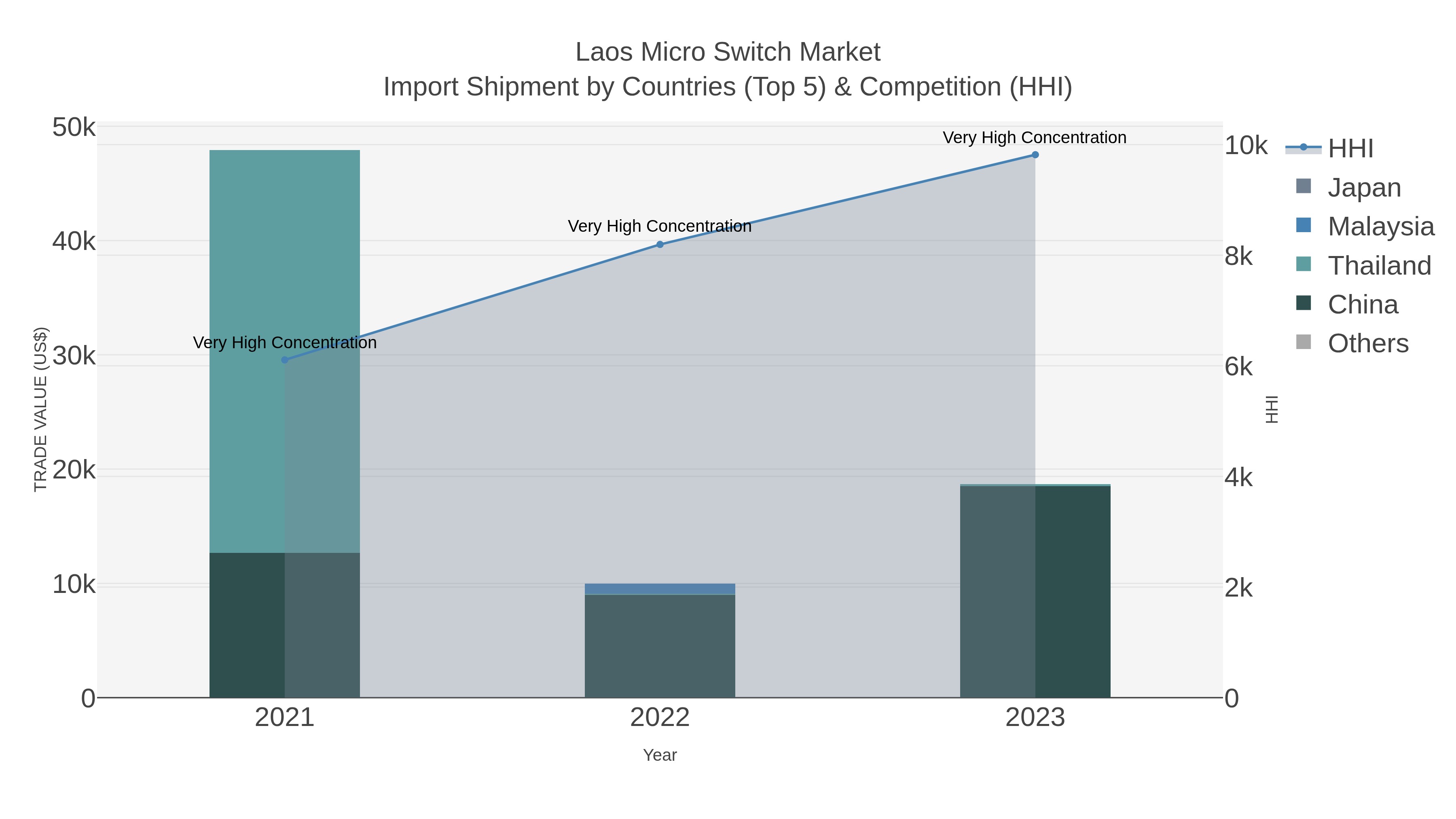Select the 2022 HHI data point
Screen dimensions: 1456x819
[660, 244]
